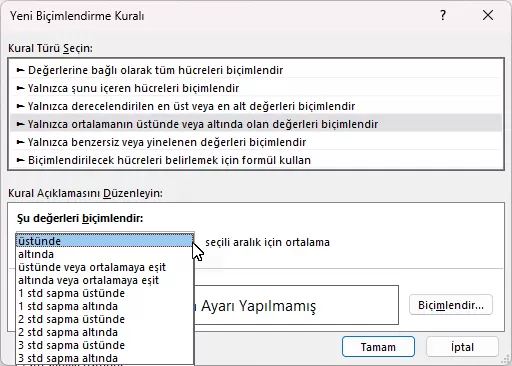Choose 'altında' option in dropdown

(x=105, y=254)
